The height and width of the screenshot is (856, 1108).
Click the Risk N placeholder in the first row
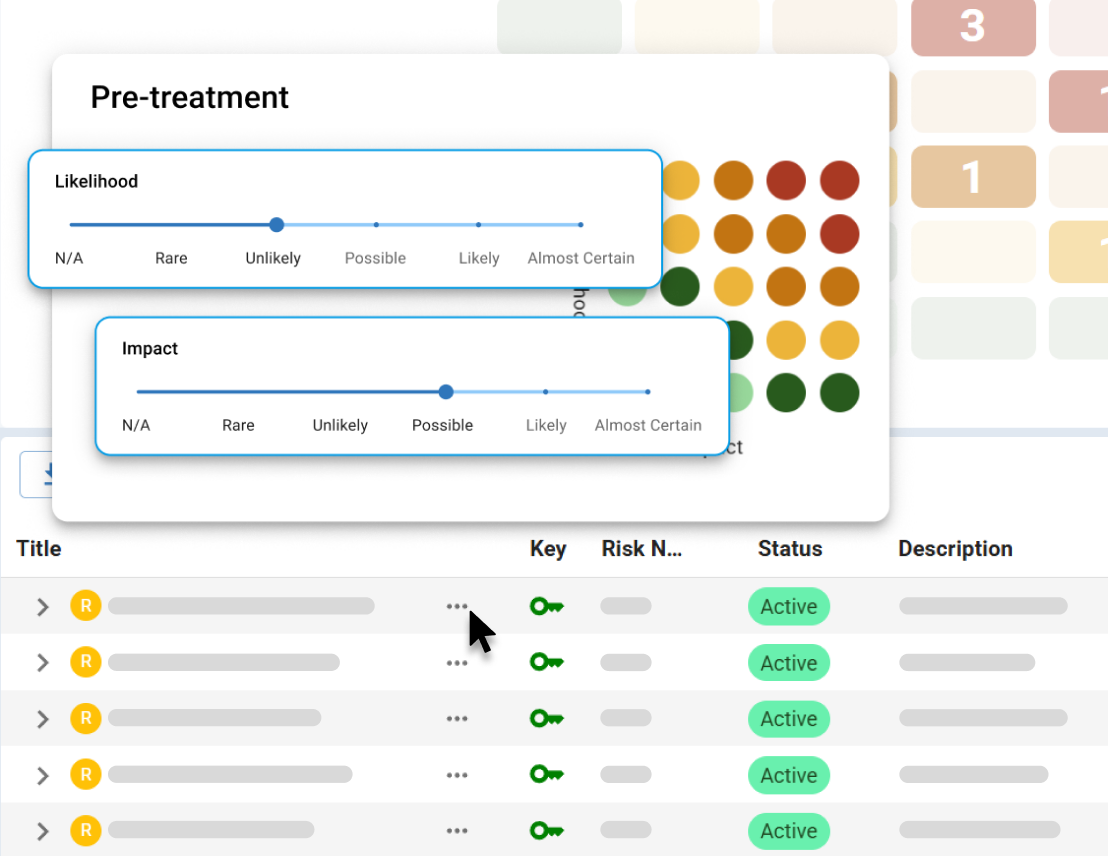(x=624, y=606)
